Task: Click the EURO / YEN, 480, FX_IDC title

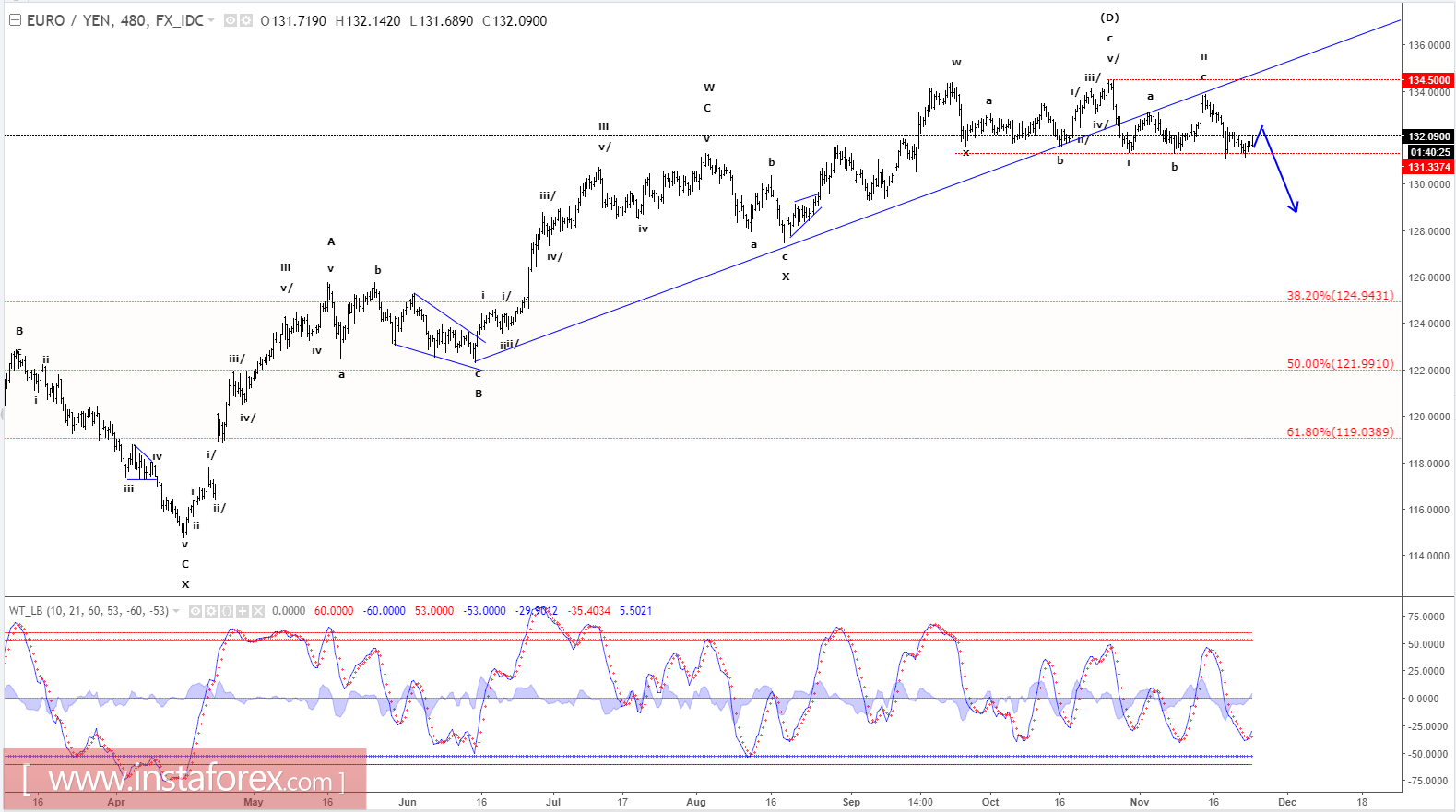Action: tap(115, 20)
